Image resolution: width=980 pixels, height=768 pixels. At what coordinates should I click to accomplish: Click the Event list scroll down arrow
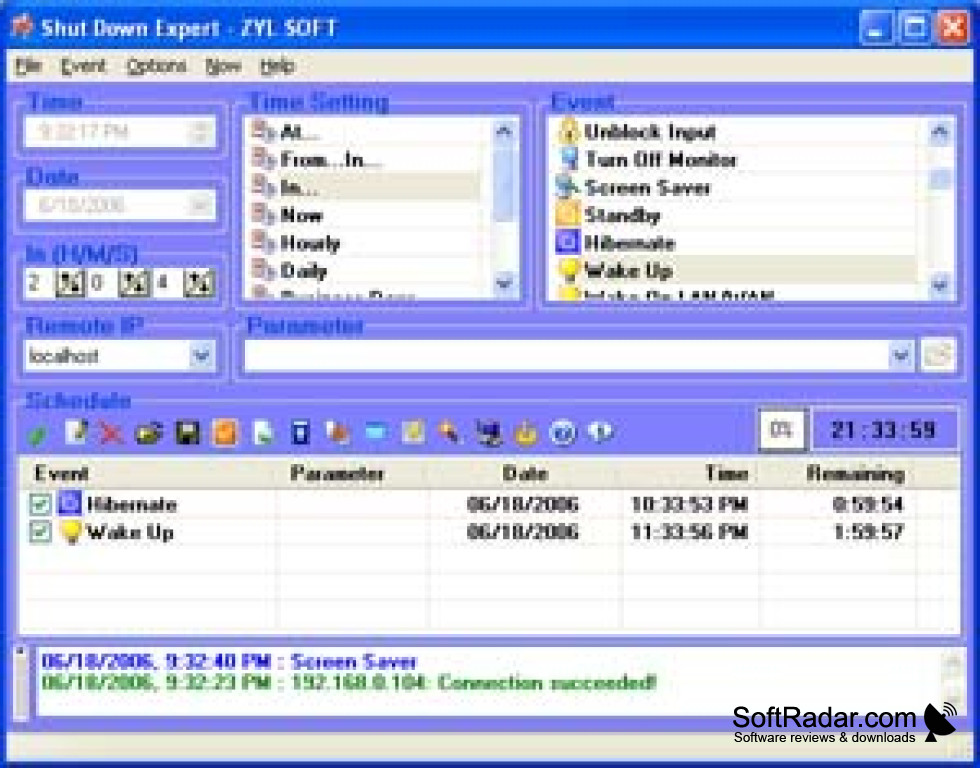point(939,285)
